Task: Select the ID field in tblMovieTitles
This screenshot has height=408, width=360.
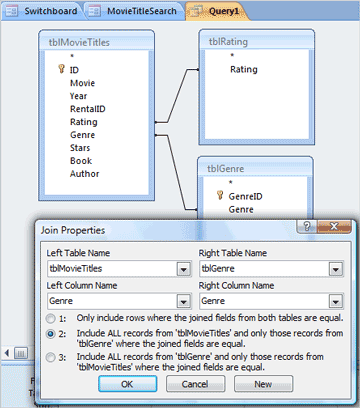Action: tap(74, 70)
